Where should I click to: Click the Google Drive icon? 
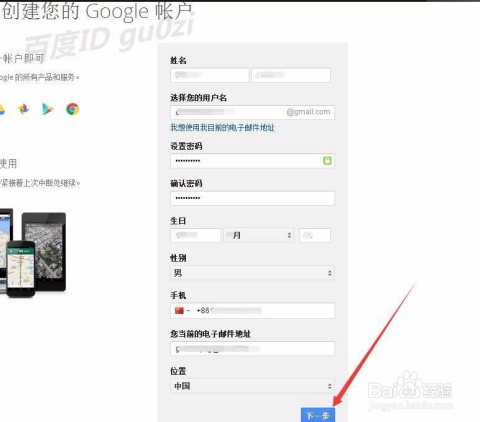(x=2, y=110)
